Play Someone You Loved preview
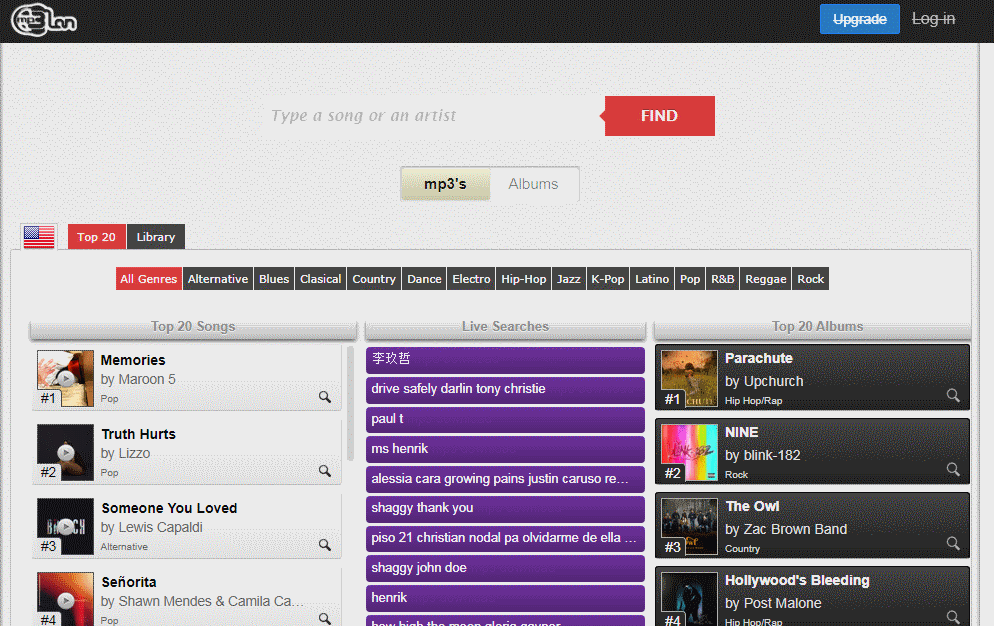Screen dimensions: 994x626 (65, 526)
